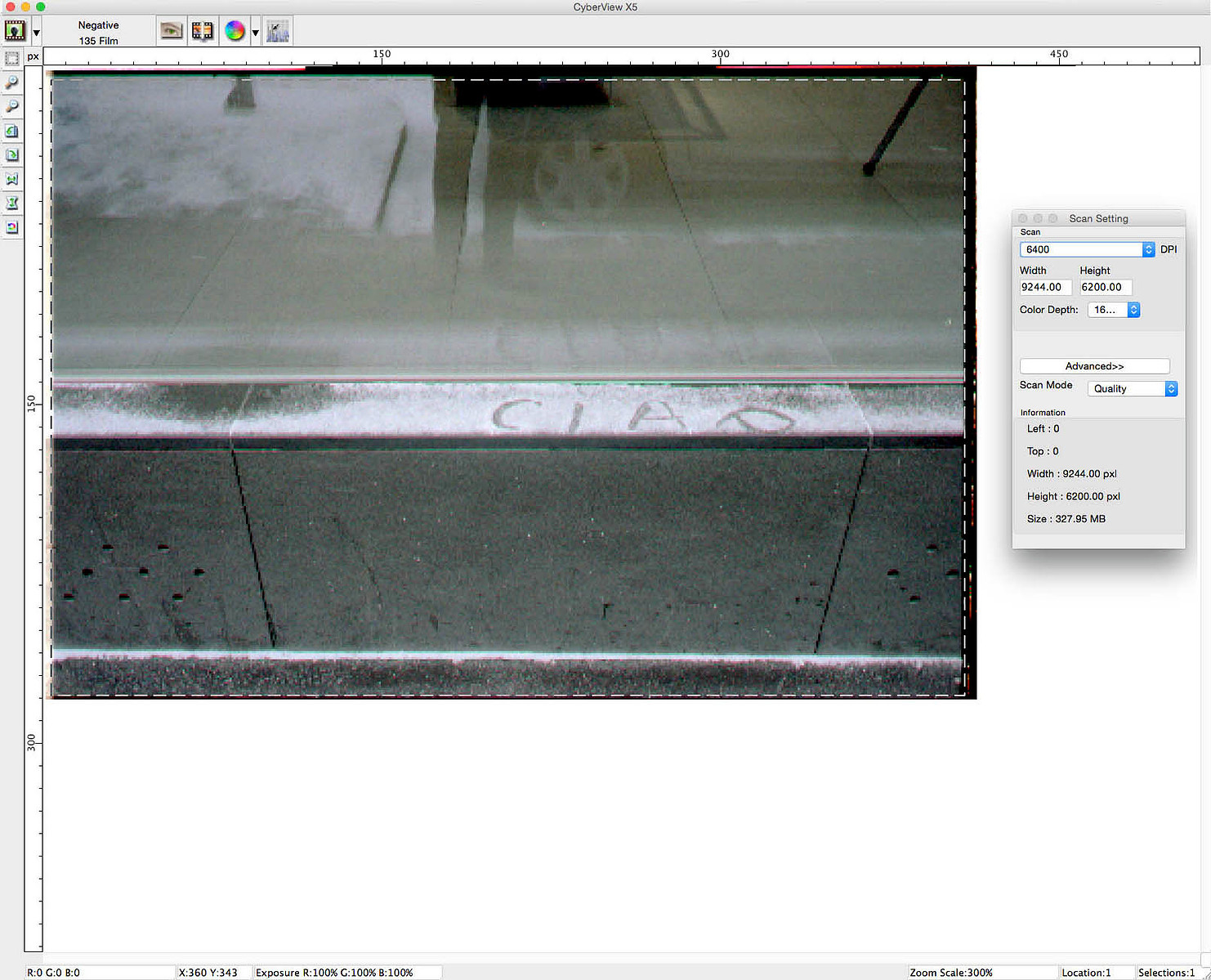Viewport: 1211px width, 980px height.
Task: Expand the color wheel dropdown arrow
Action: pos(255,33)
